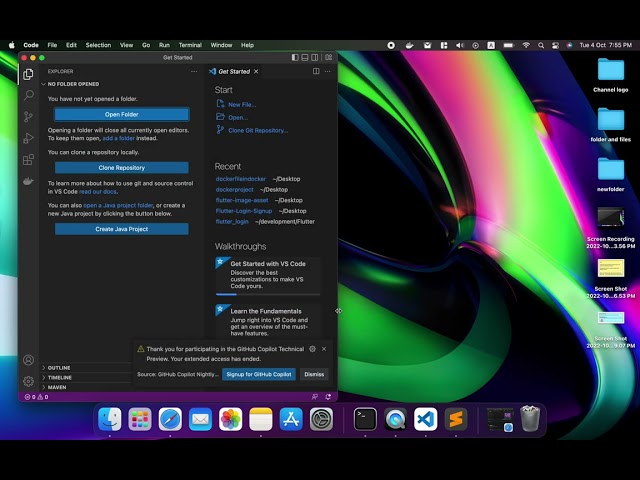Open Learn the Fundamentals walkthrough
Screen dimensions: 640x480
coord(268,322)
